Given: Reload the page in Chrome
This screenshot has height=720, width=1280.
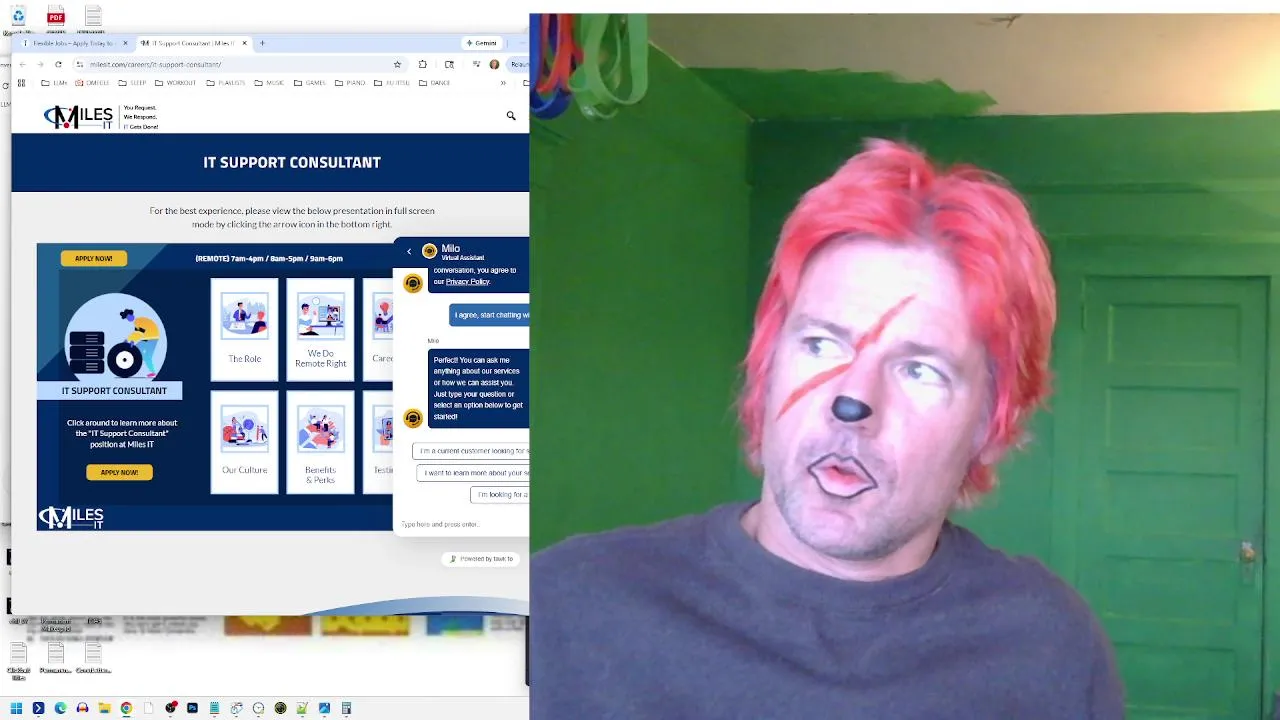Looking at the screenshot, I should point(58,64).
